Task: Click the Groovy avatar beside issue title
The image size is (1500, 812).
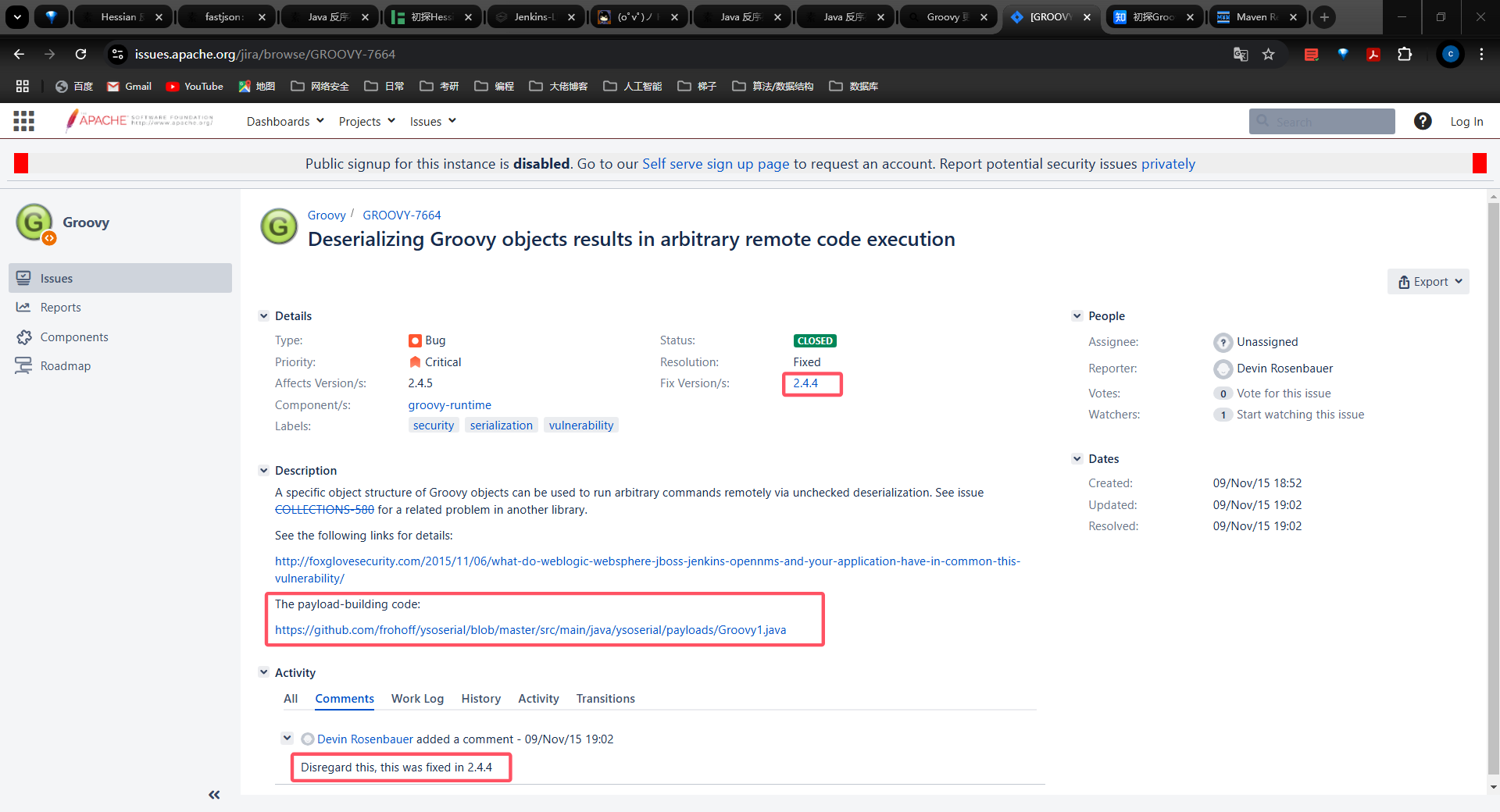Action: pyautogui.click(x=279, y=227)
